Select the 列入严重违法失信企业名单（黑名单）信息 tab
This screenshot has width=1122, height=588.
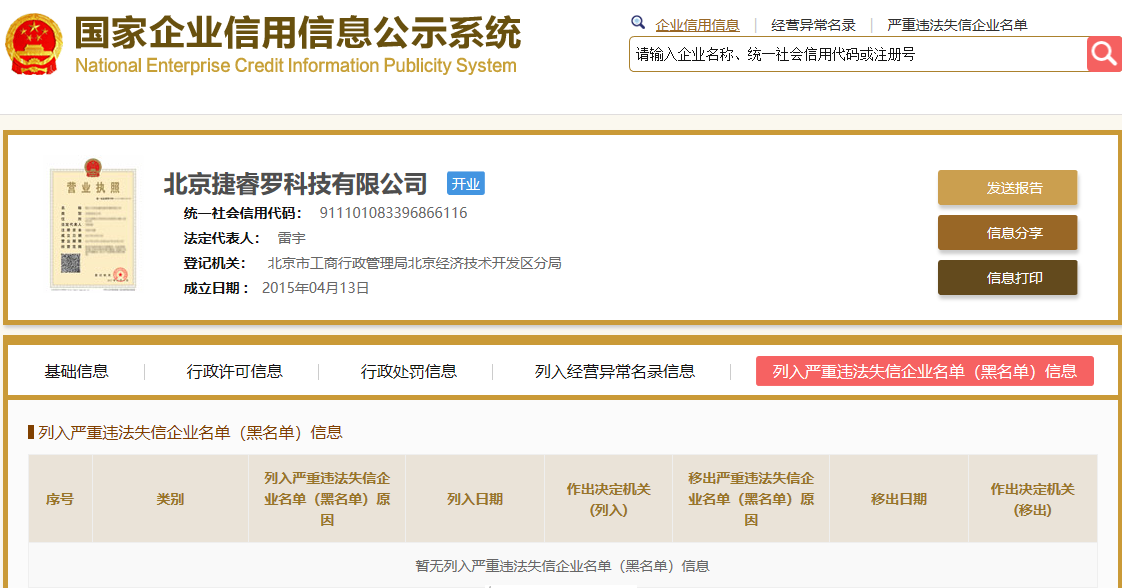coord(925,371)
